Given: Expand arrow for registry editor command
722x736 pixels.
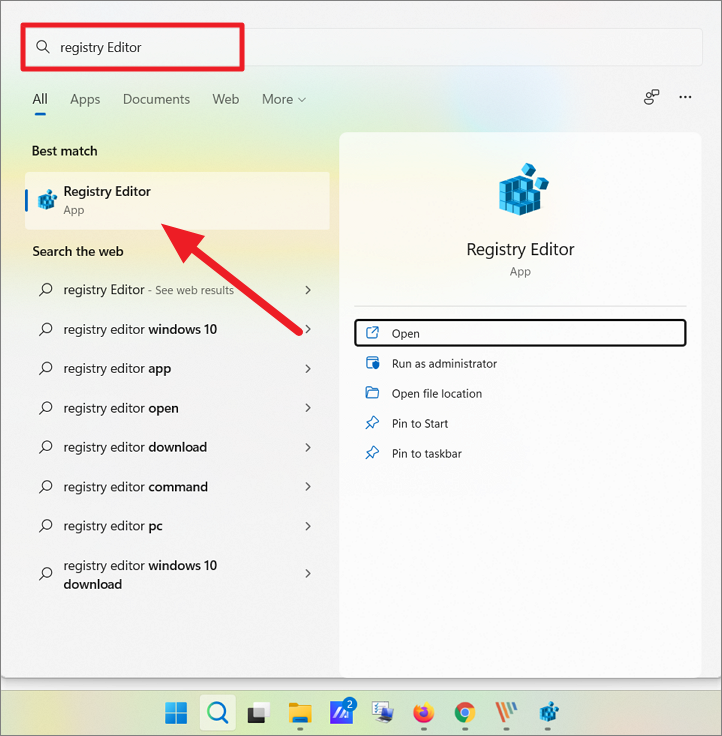Looking at the screenshot, I should tap(308, 487).
